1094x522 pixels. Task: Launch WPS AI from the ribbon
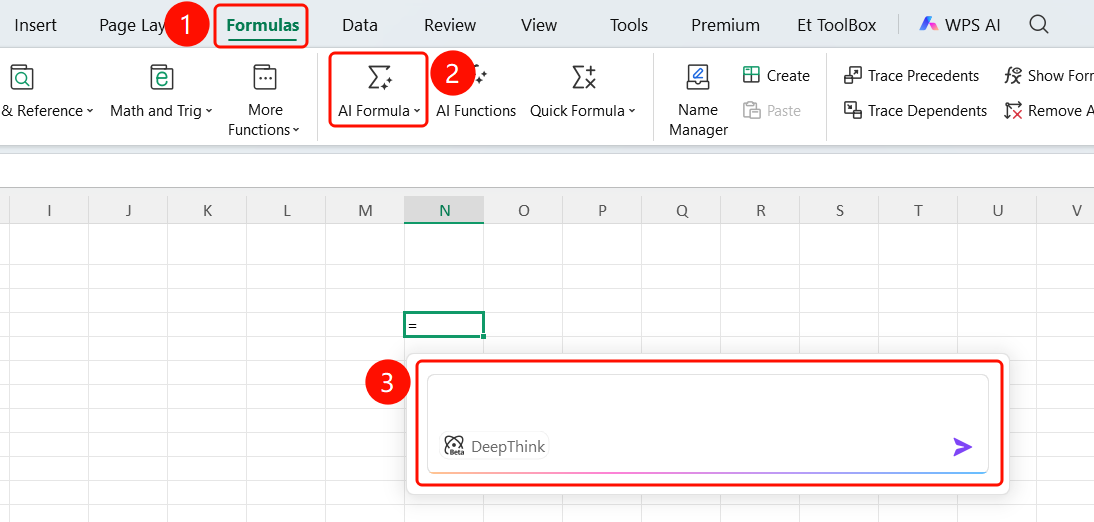[960, 25]
